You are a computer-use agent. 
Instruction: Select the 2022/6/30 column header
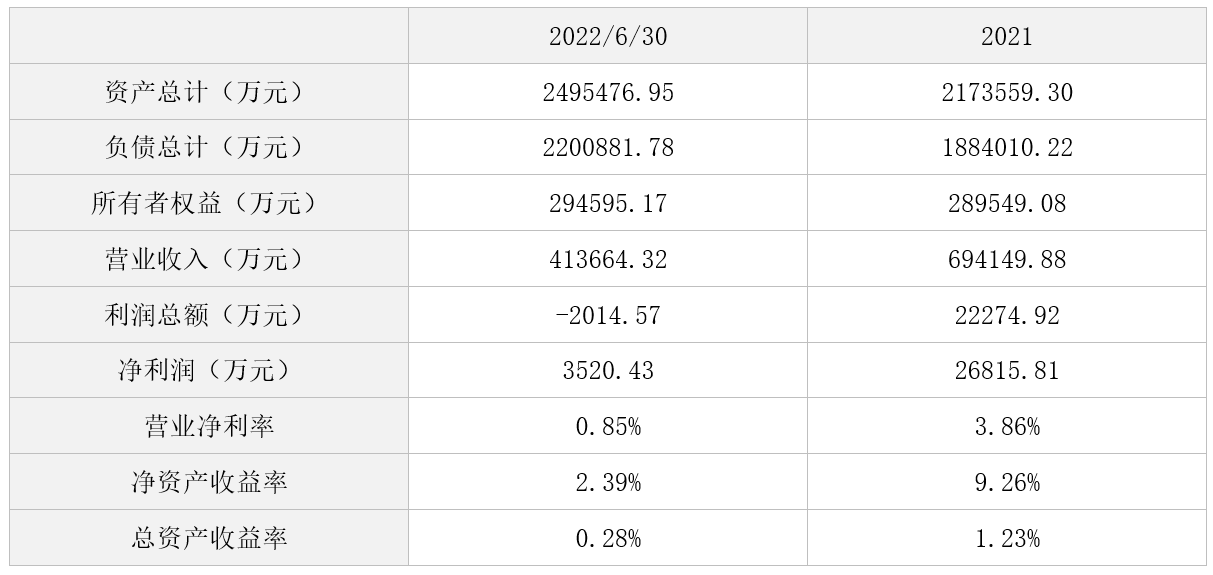pos(608,36)
